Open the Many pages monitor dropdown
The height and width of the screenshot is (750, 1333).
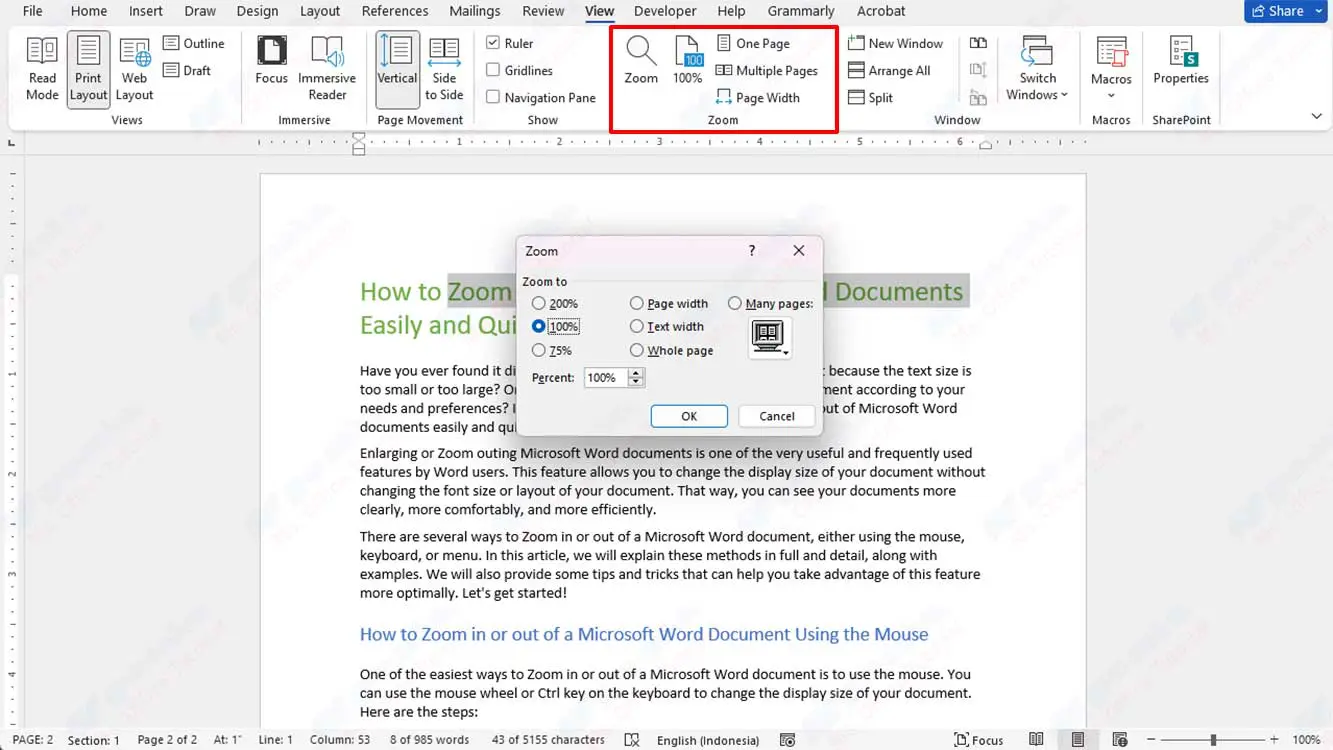point(770,338)
